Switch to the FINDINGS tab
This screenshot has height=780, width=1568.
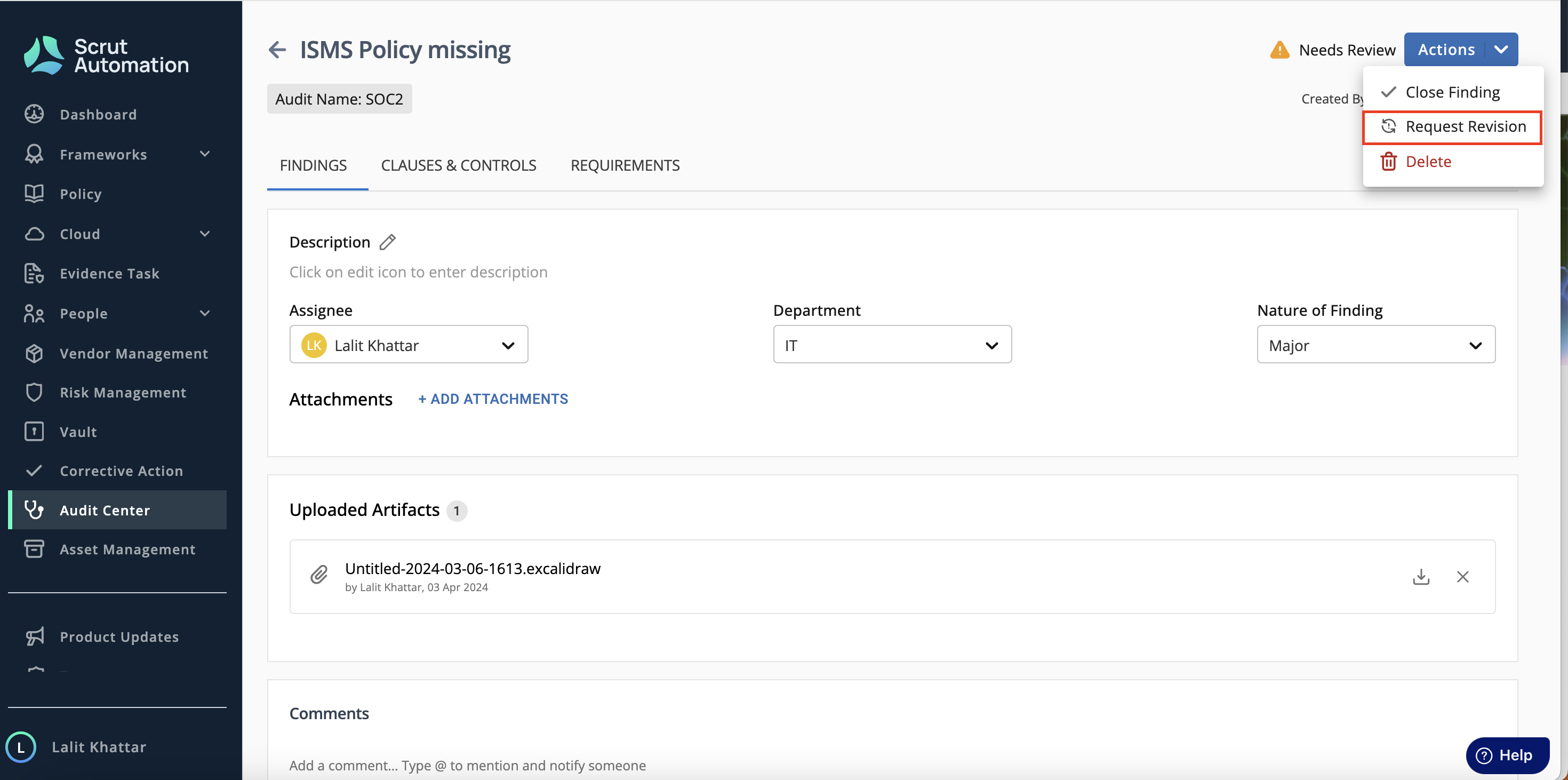tap(313, 165)
